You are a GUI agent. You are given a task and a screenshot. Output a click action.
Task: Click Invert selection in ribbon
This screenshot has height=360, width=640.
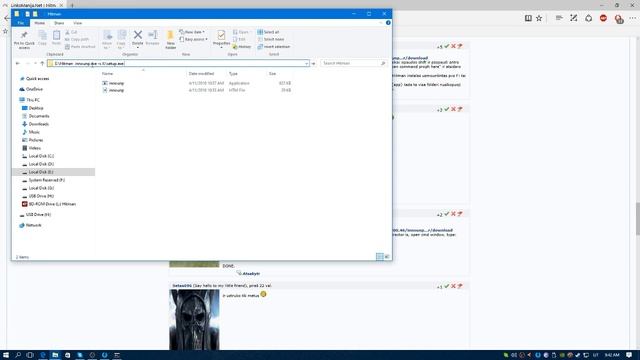273,47
